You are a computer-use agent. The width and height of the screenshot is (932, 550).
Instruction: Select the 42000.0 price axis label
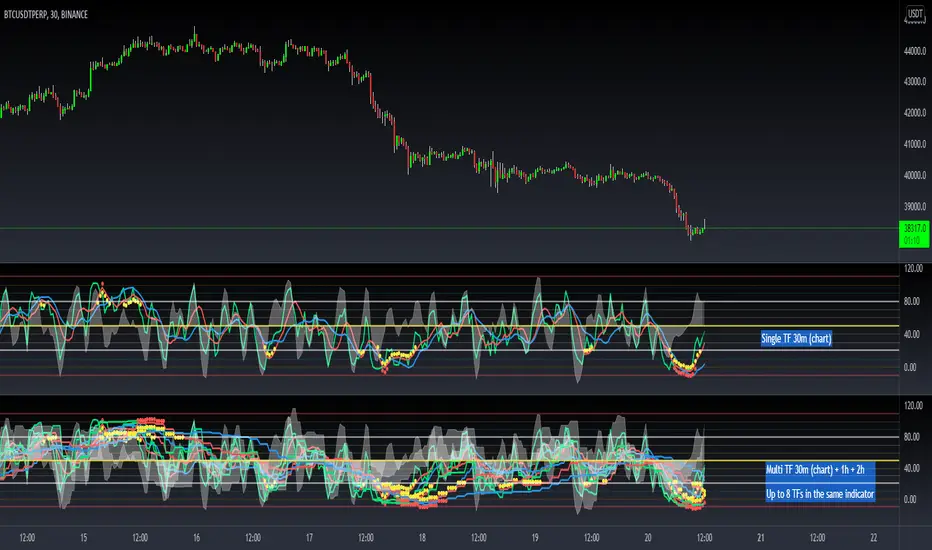(915, 112)
